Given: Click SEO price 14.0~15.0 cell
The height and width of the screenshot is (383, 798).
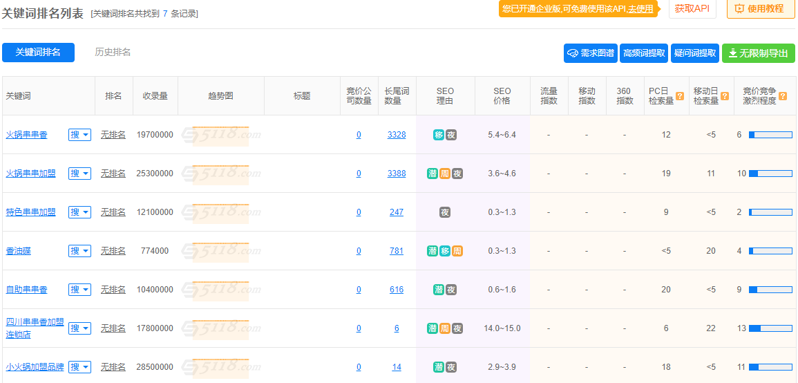Looking at the screenshot, I should pos(502,328).
